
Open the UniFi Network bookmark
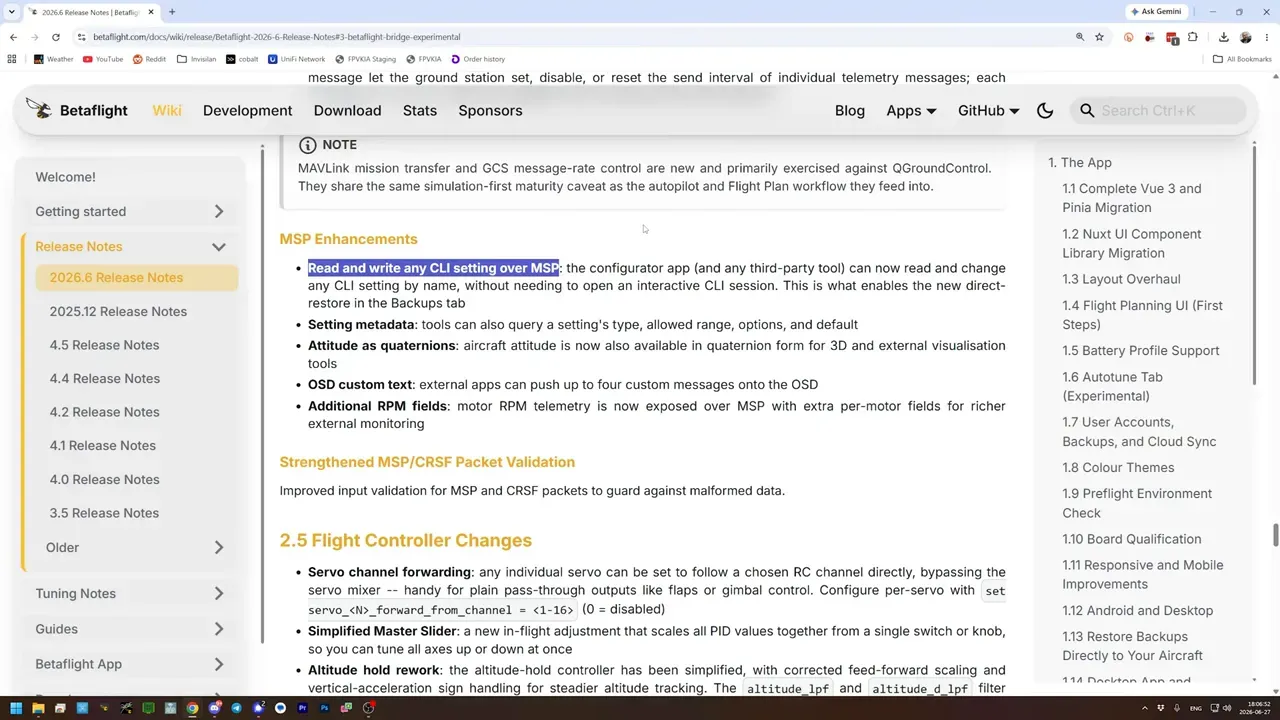(x=297, y=59)
